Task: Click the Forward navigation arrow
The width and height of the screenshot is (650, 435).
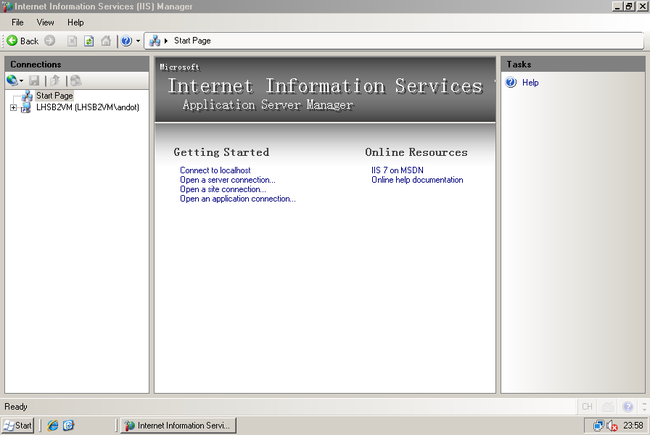Action: pos(50,41)
